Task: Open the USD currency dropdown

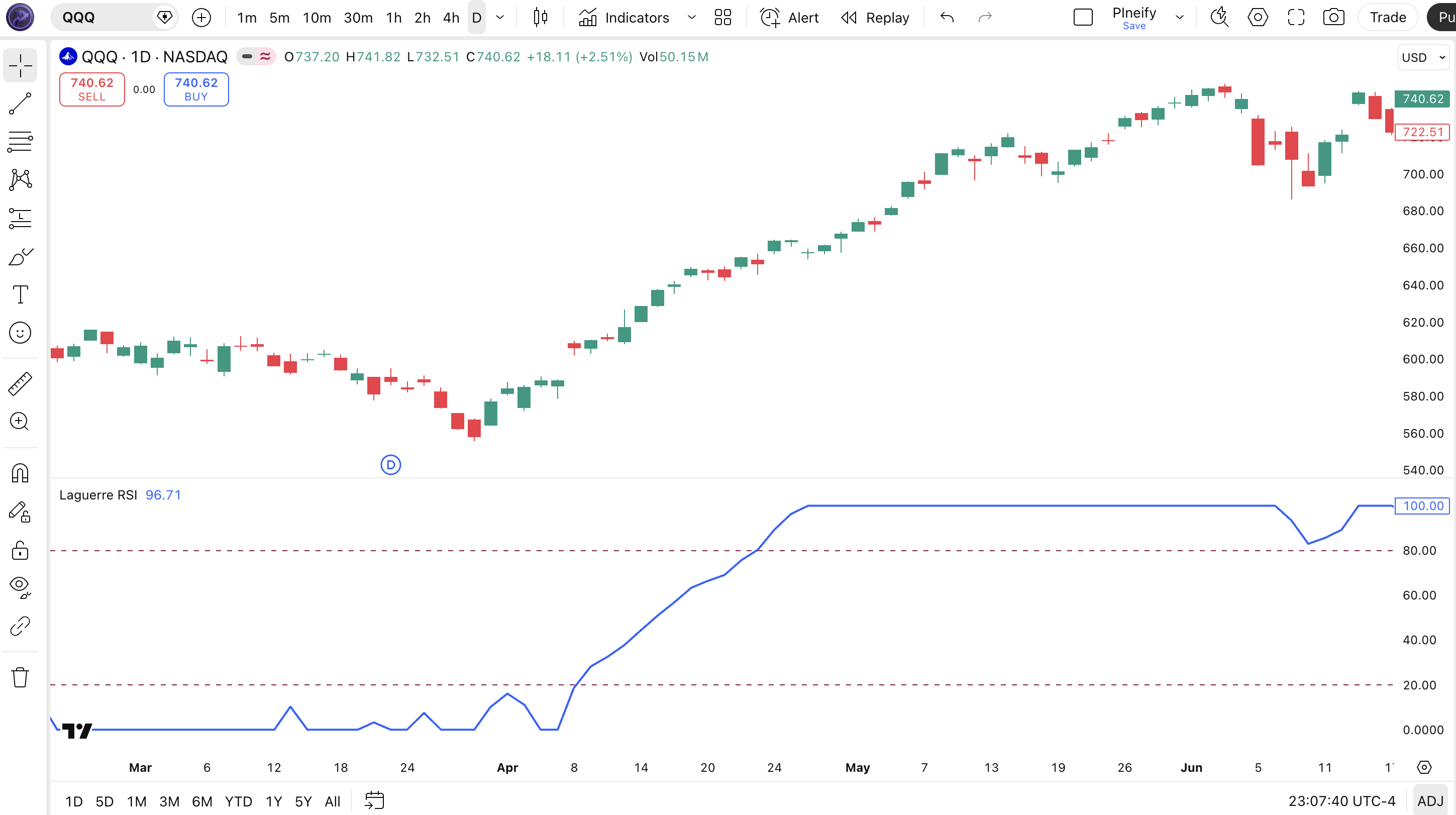Action: (1423, 58)
